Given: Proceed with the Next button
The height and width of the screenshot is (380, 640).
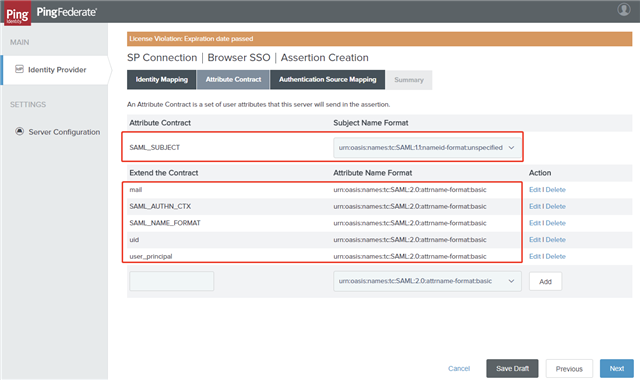Looking at the screenshot, I should 617,369.
